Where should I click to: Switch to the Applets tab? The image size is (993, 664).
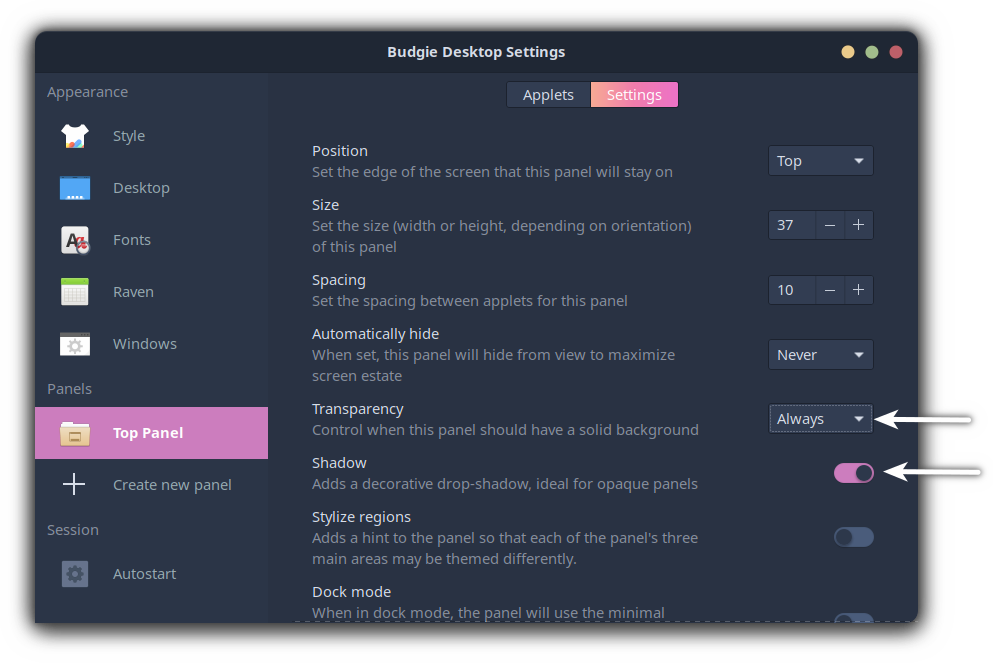(x=548, y=94)
